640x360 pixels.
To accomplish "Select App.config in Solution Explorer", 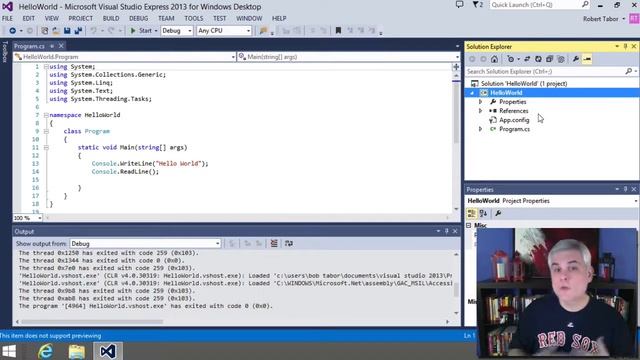I will point(514,120).
